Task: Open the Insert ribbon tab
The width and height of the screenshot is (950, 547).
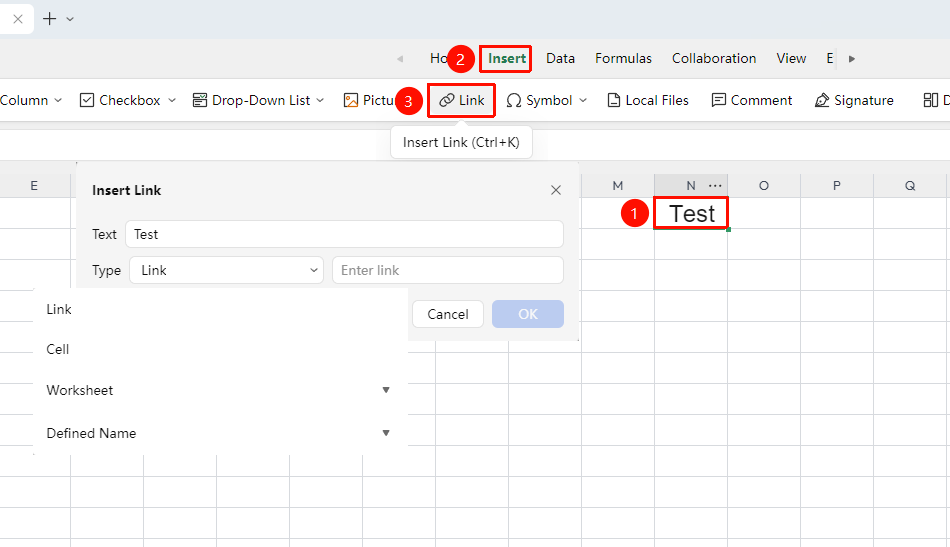Action: (x=507, y=59)
